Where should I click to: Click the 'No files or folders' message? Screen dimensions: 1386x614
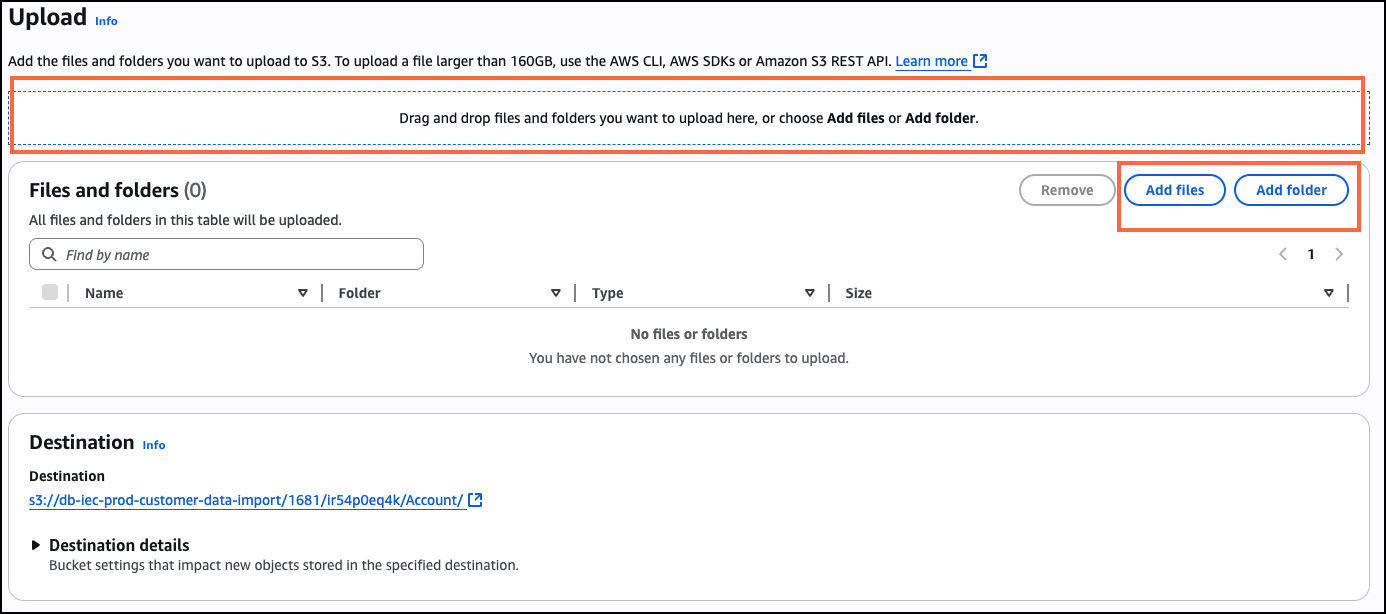point(689,334)
